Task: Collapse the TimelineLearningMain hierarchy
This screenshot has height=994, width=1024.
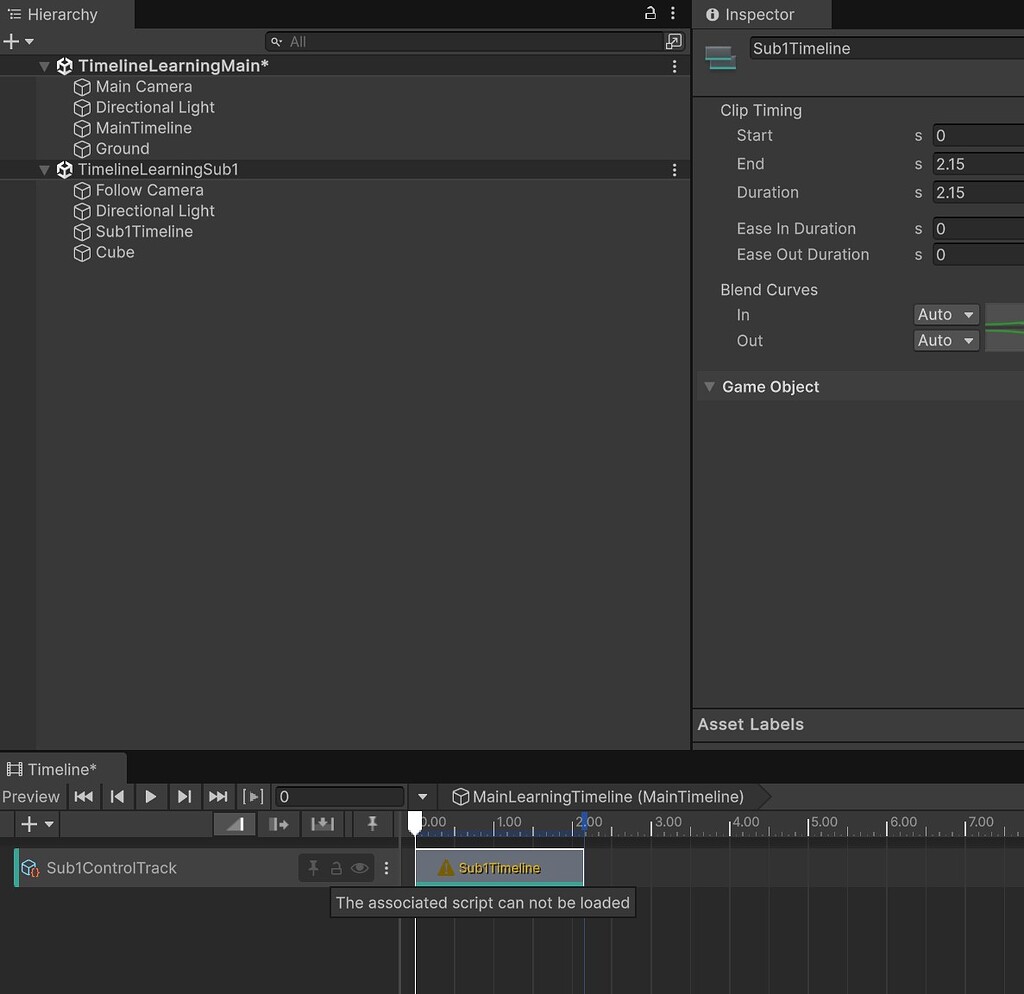Action: tap(43, 65)
